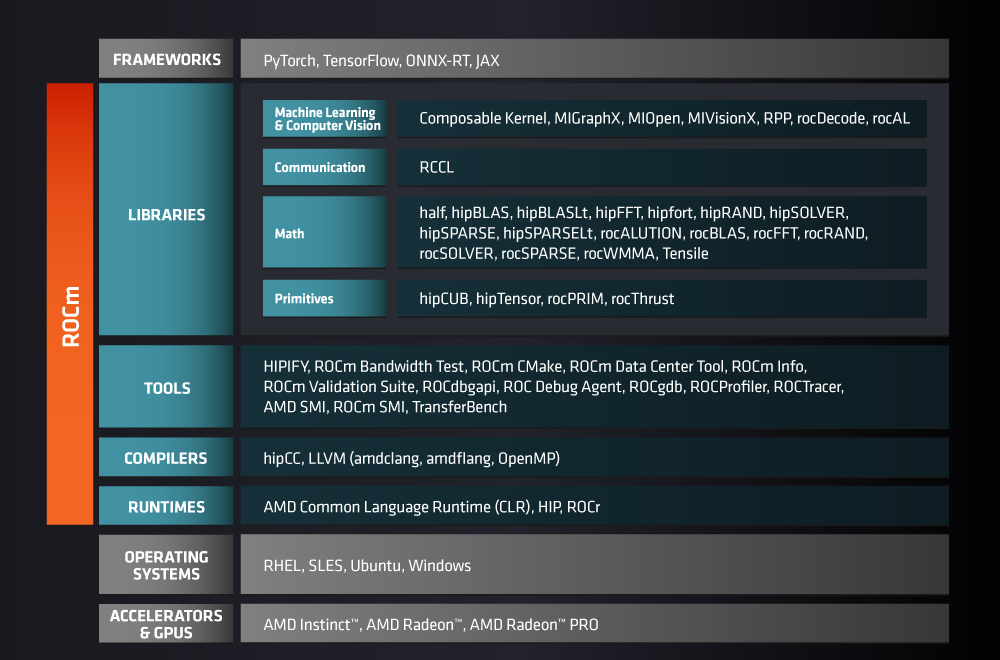The image size is (1000, 660).
Task: Select the Machine Learning & Computer Vision category
Action: (323, 118)
